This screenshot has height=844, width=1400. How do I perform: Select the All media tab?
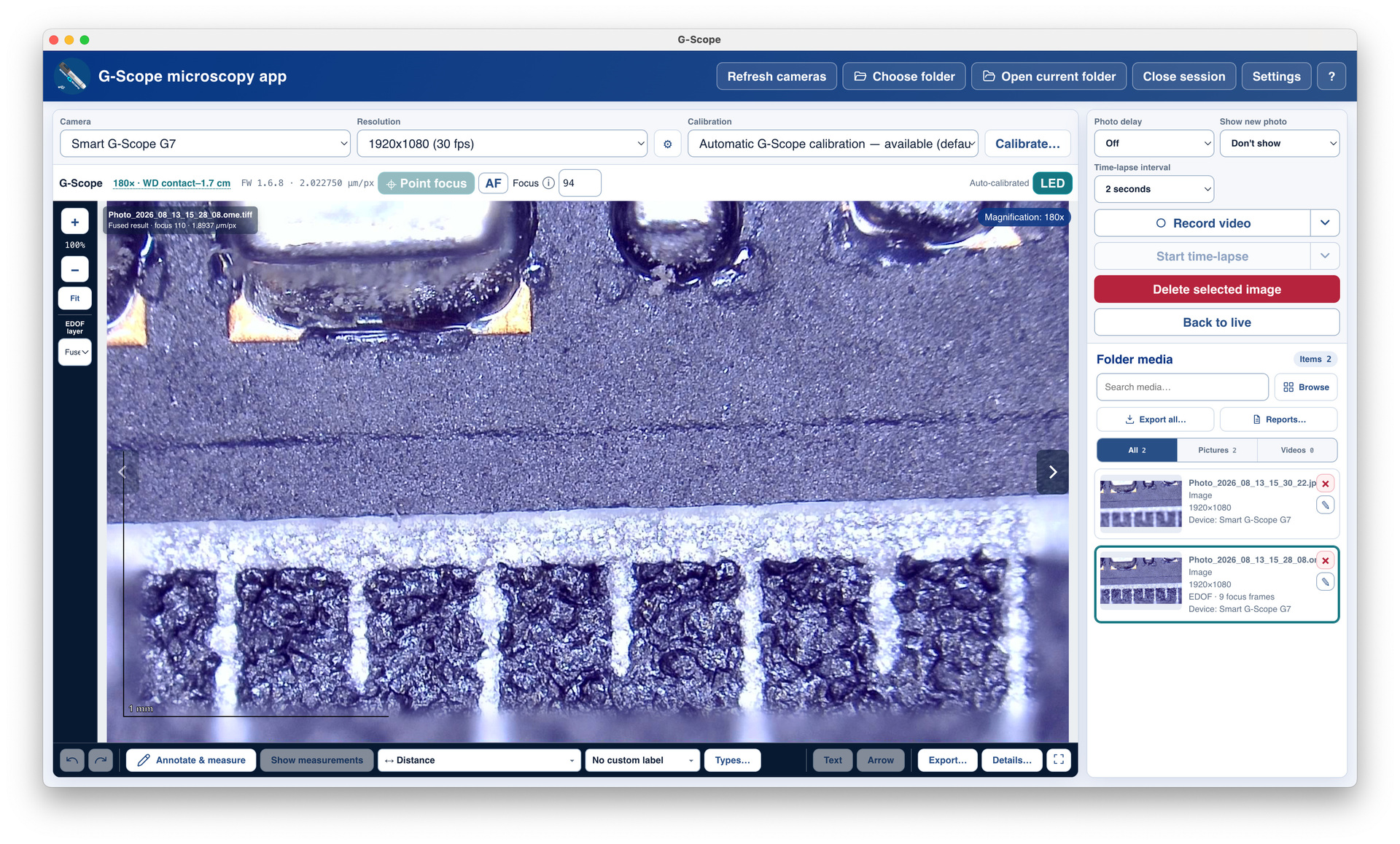[1137, 450]
